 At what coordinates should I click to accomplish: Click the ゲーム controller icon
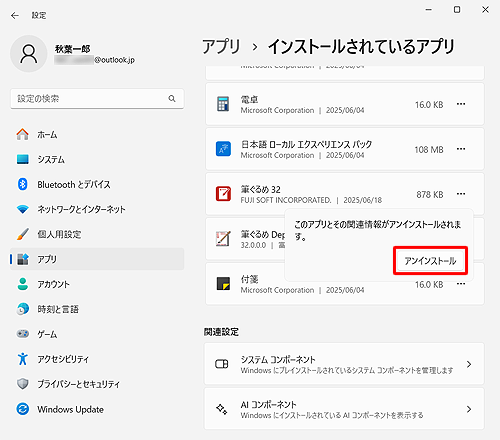tap(23, 334)
